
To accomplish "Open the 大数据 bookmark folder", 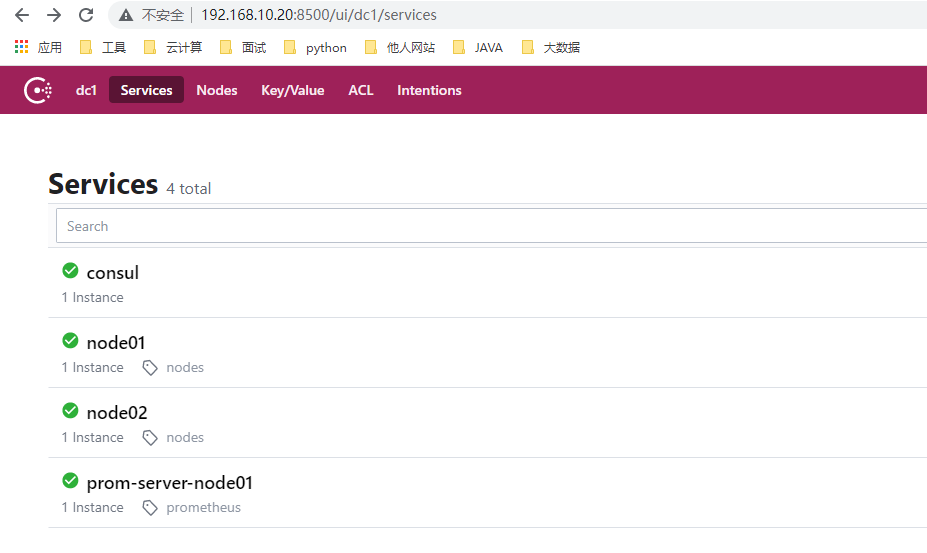I will 551,47.
